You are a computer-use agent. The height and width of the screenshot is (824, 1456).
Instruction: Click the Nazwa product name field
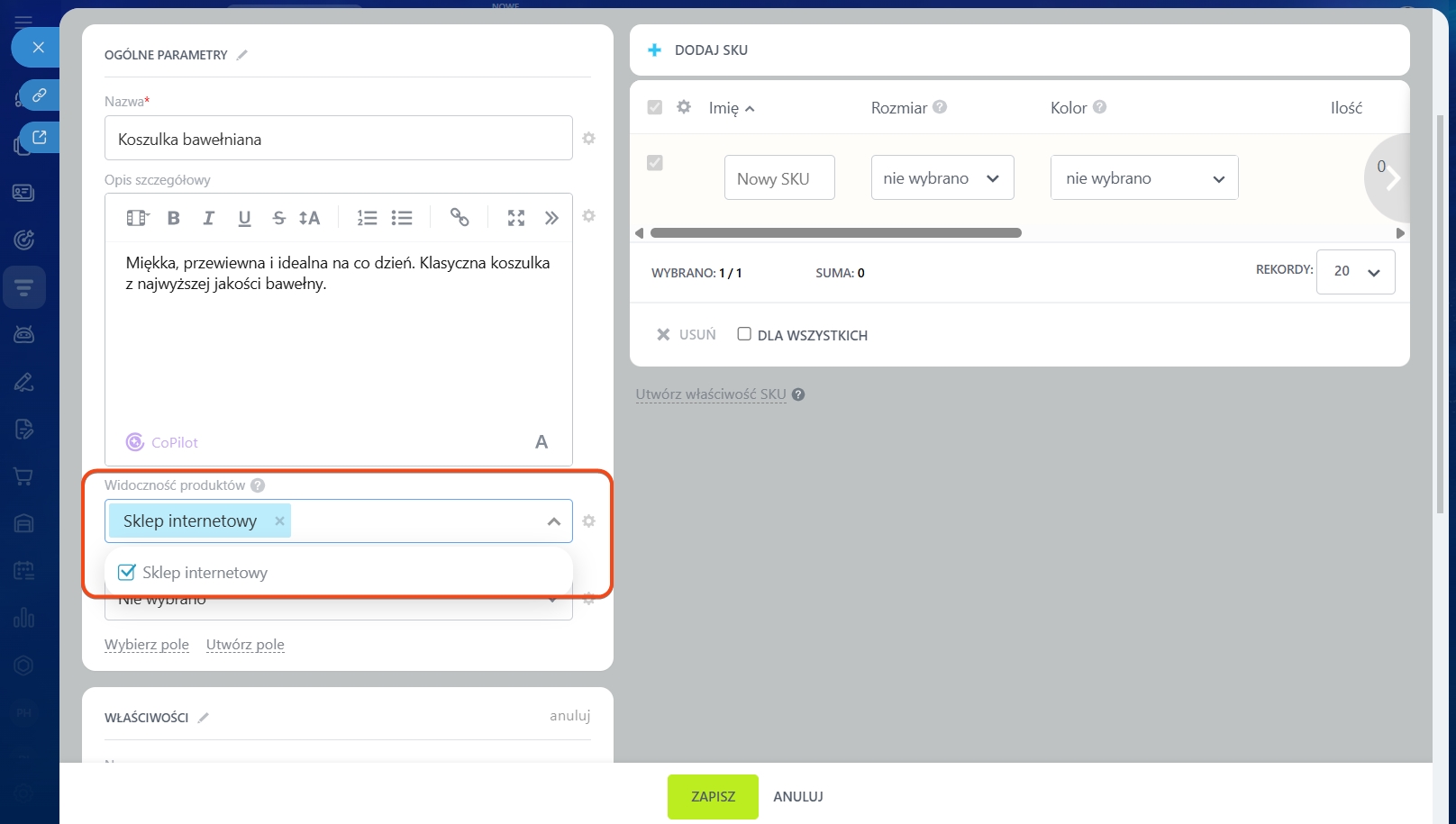(x=338, y=139)
